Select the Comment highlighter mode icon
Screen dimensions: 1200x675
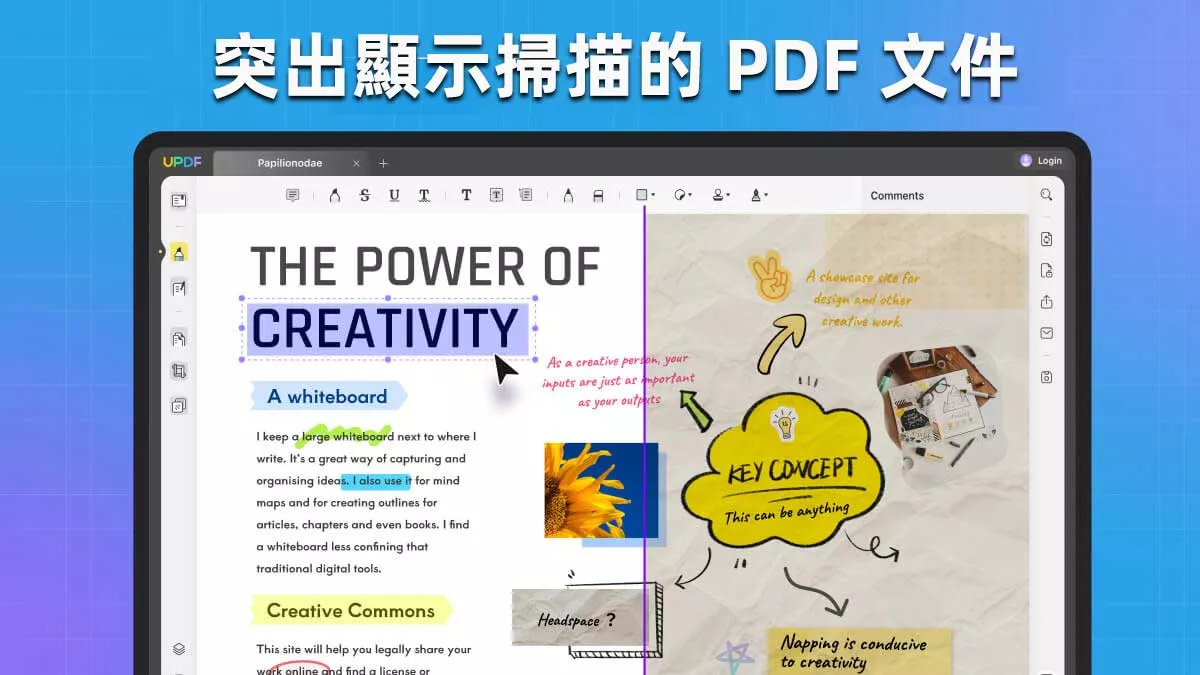coord(179,254)
